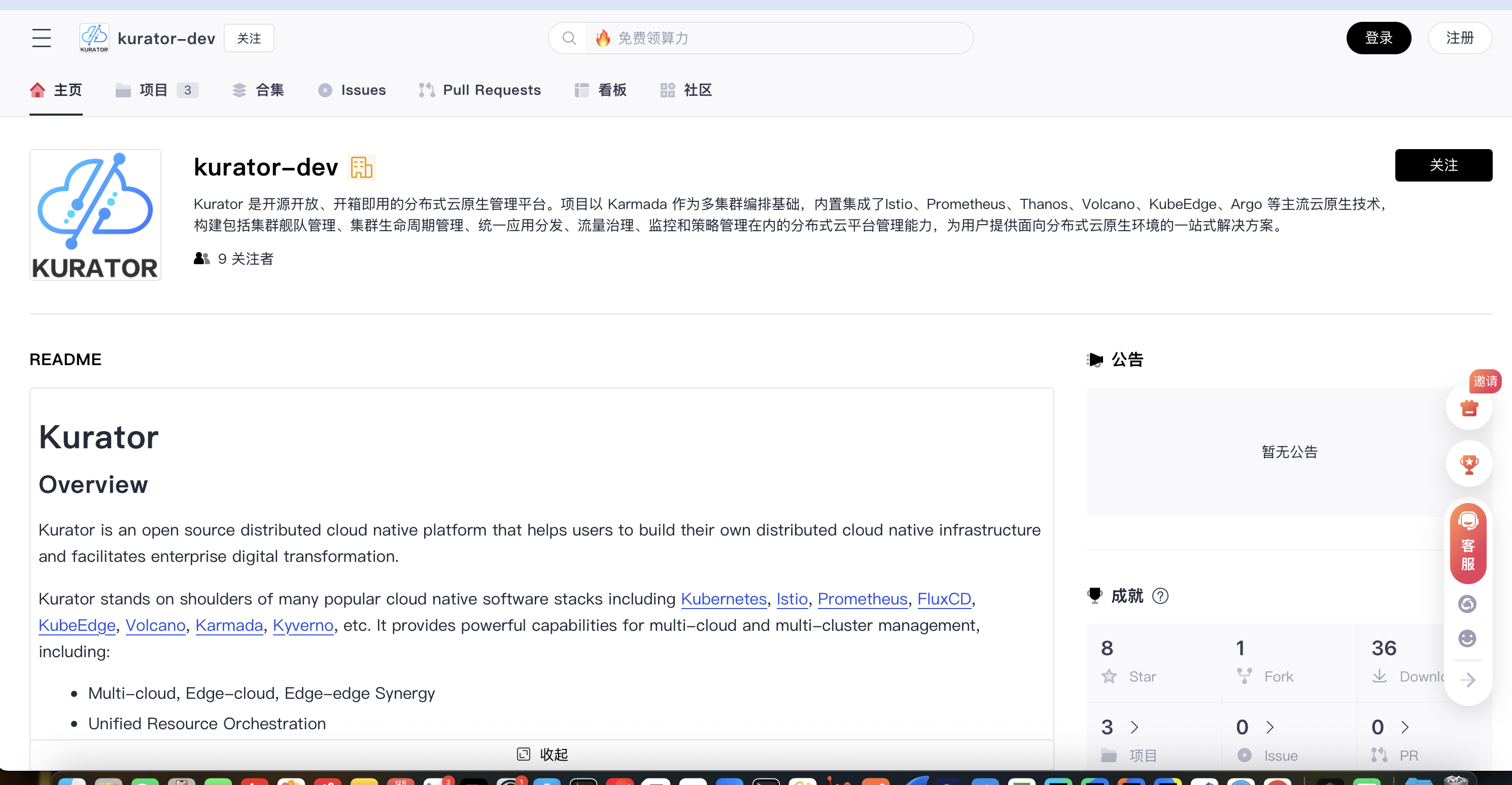Click the smiley feedback icon
This screenshot has width=1512, height=785.
(x=1467, y=638)
